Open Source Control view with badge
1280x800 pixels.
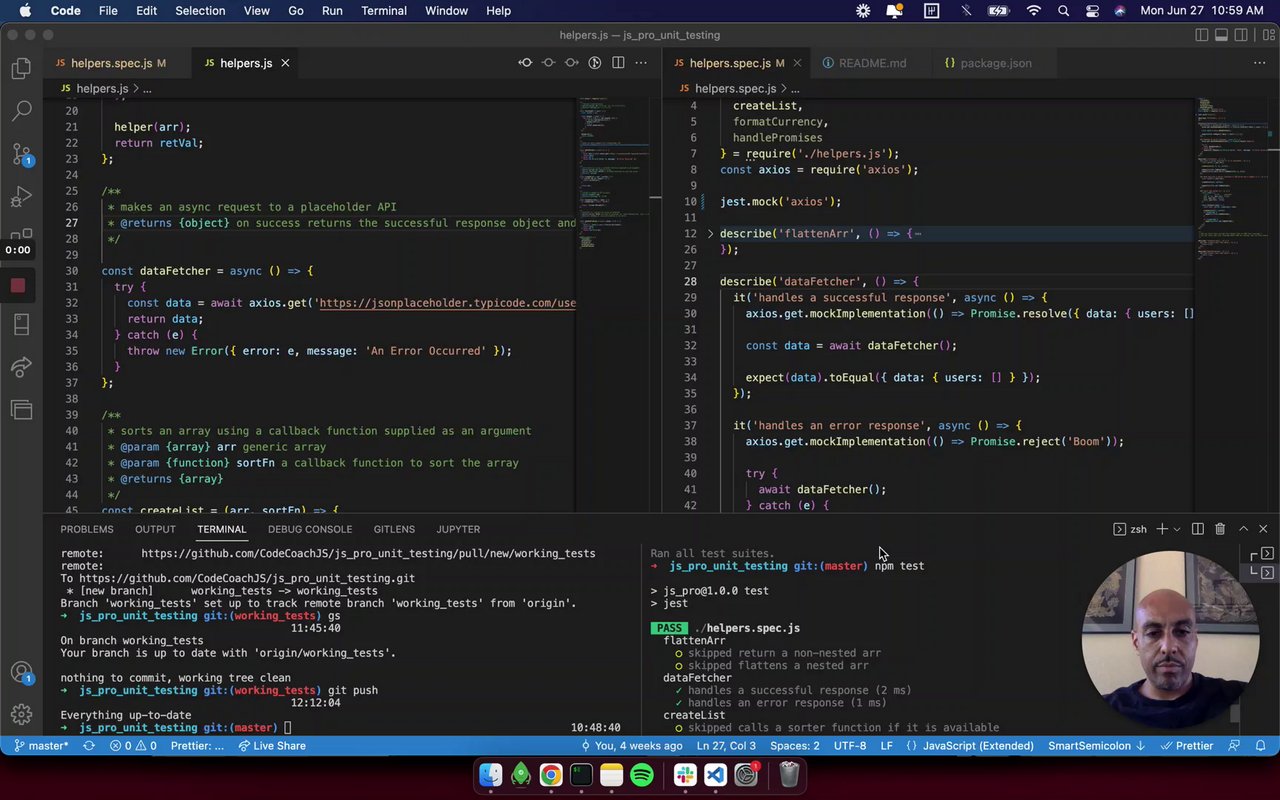(x=21, y=154)
